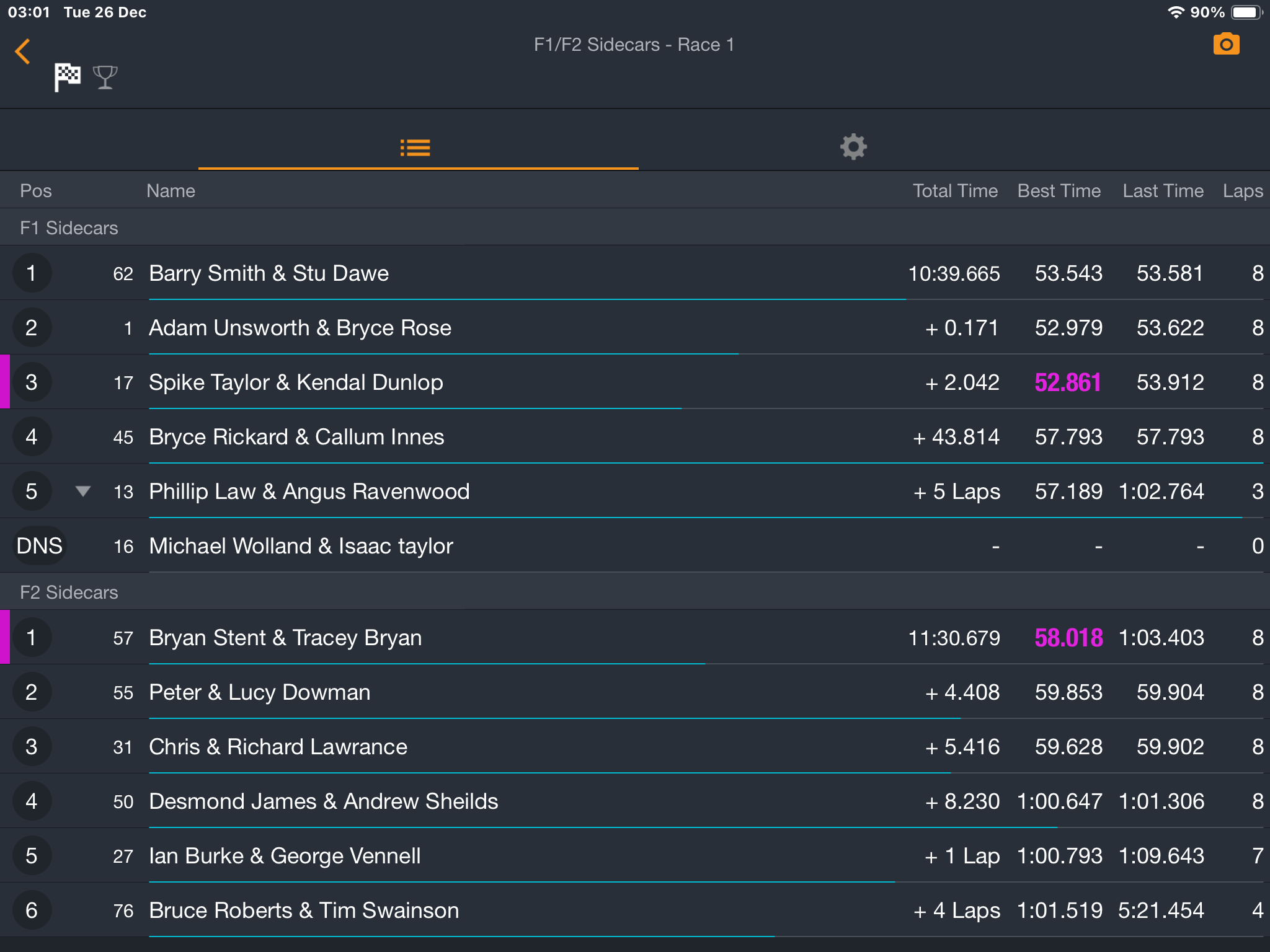Tap the Laps column header
The width and height of the screenshot is (1270, 952).
pos(1243,191)
